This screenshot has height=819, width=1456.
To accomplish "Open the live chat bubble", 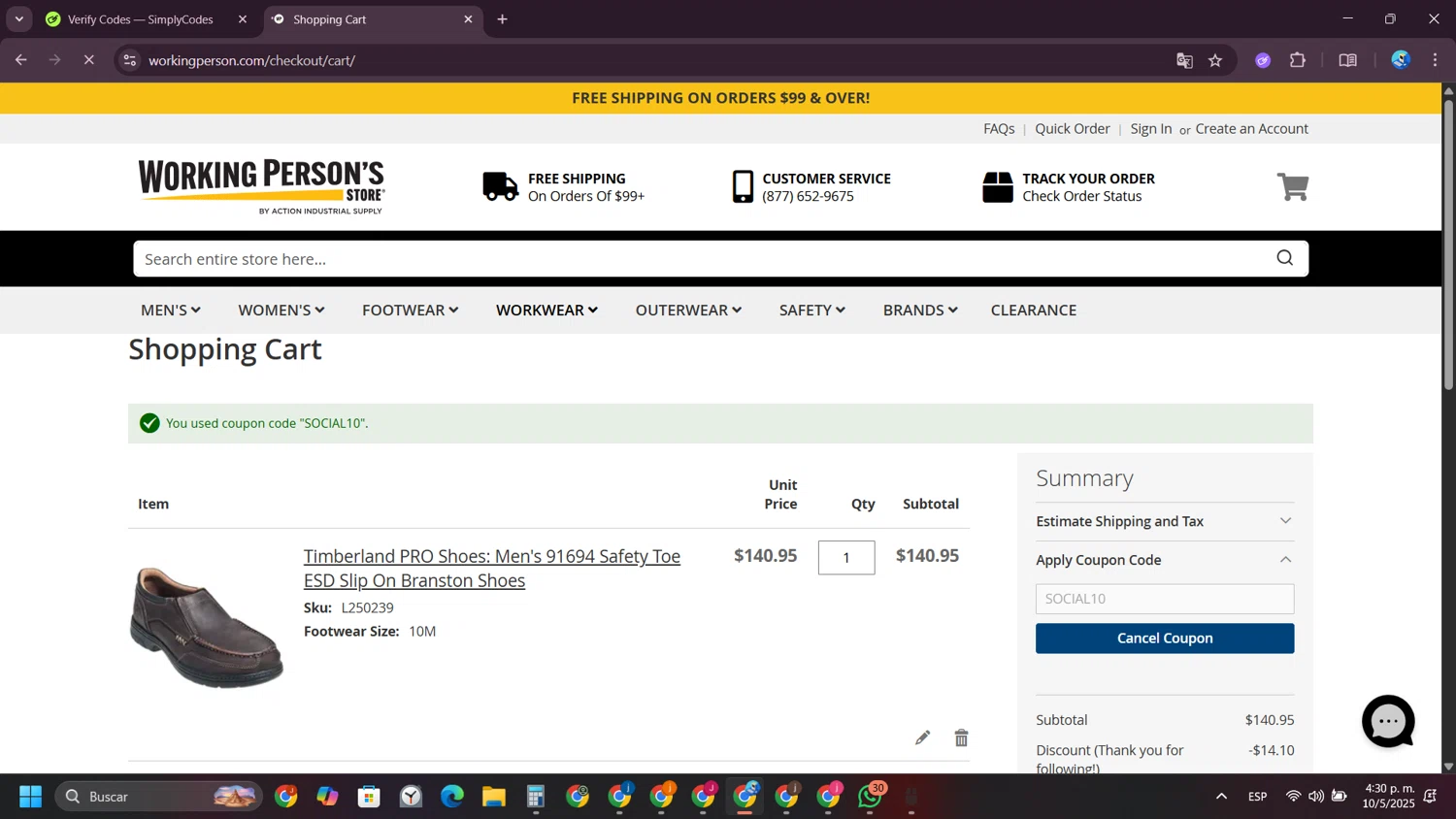I will 1388,721.
